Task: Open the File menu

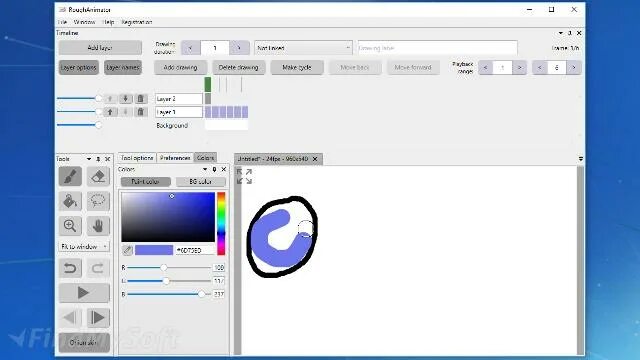Action: pyautogui.click(x=62, y=22)
